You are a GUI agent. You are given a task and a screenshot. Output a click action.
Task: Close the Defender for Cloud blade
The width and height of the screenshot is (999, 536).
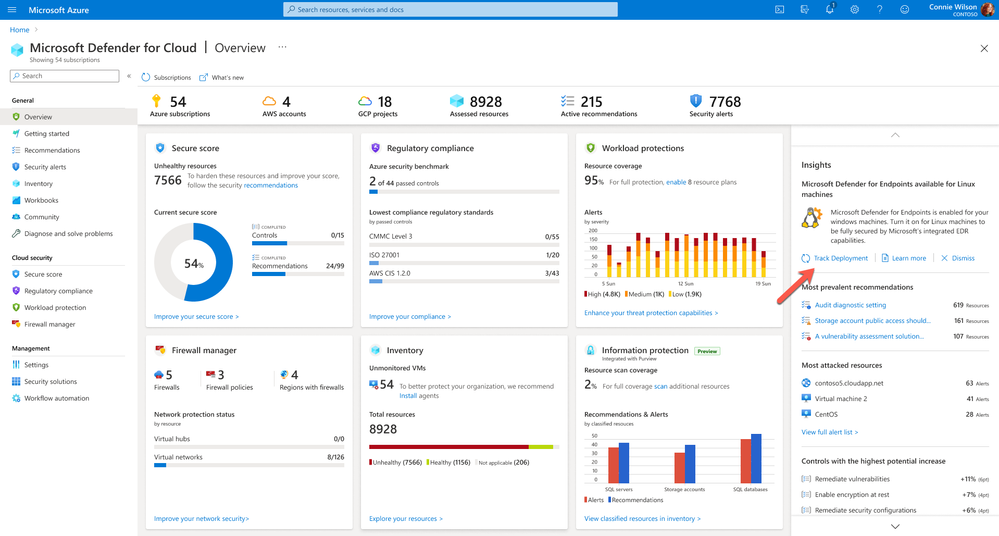pos(984,48)
